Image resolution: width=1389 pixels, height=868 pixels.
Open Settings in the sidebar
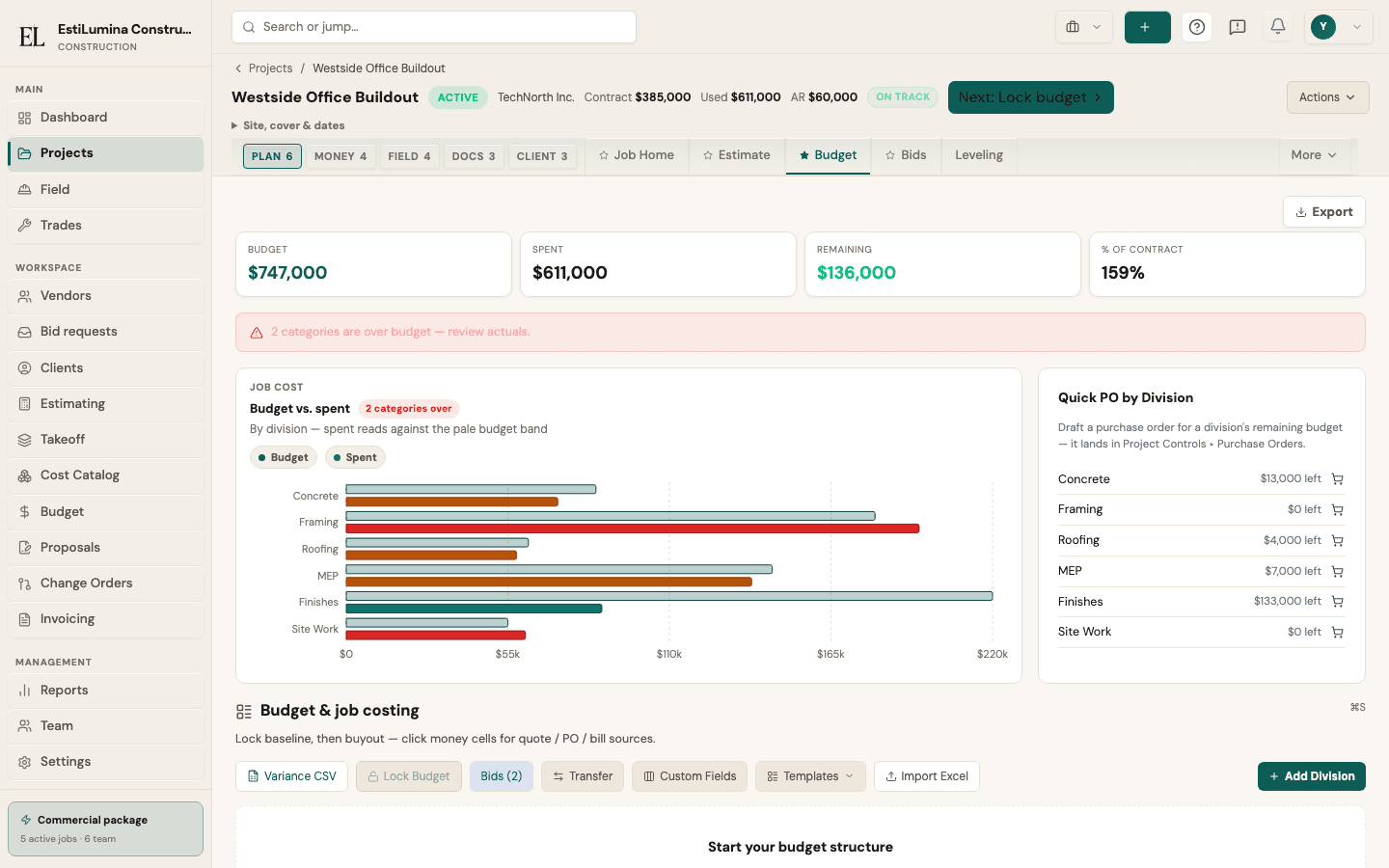(105, 762)
